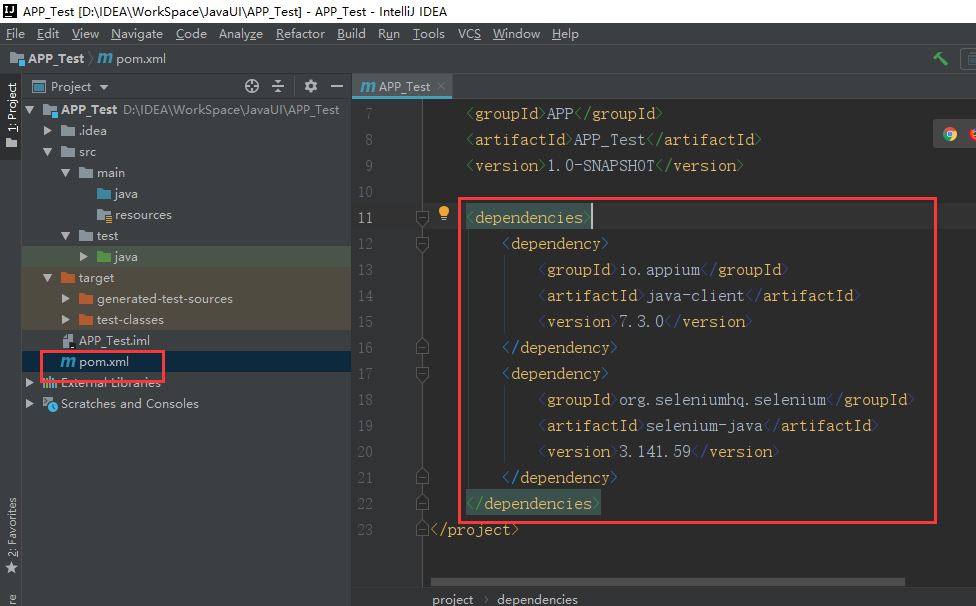Select APP_Test.iml in the project tree

coord(187,340)
